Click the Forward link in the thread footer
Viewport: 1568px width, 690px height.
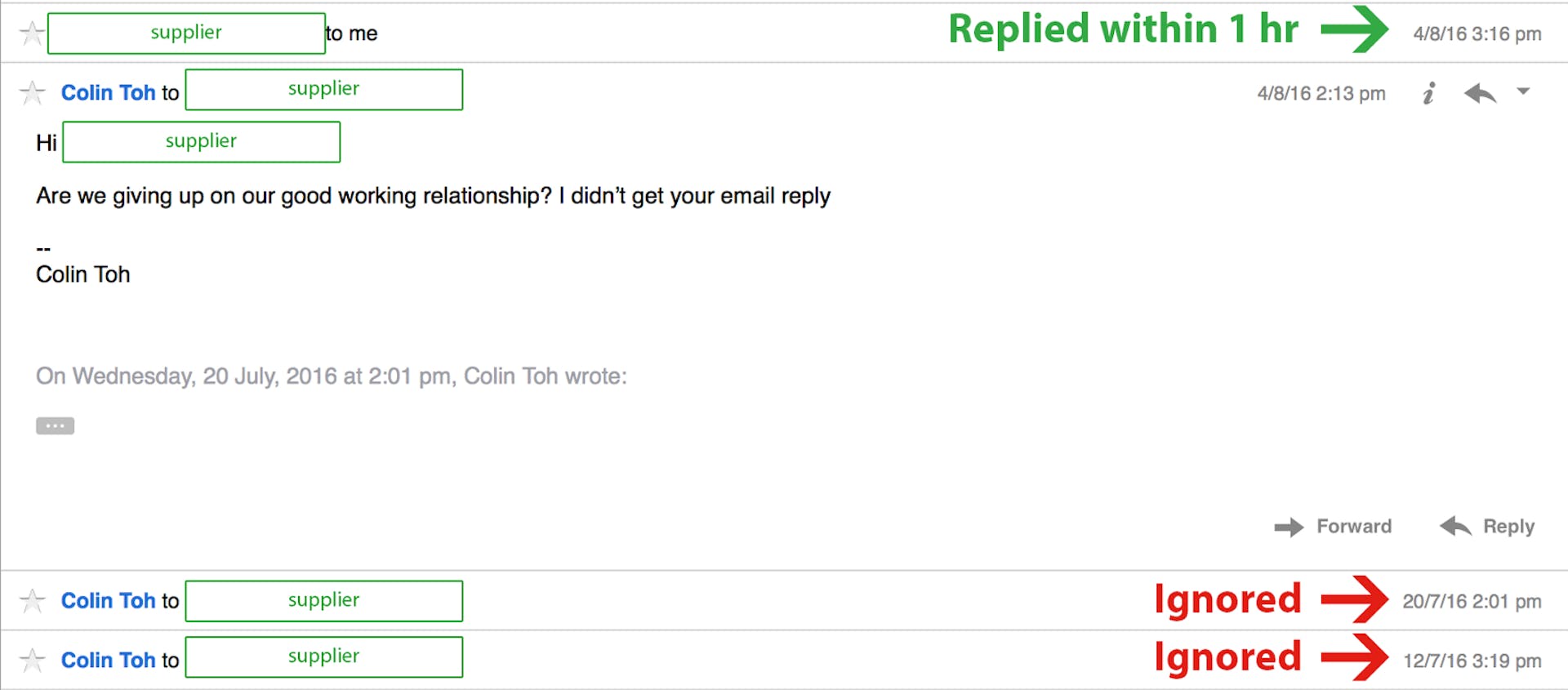point(1353,526)
